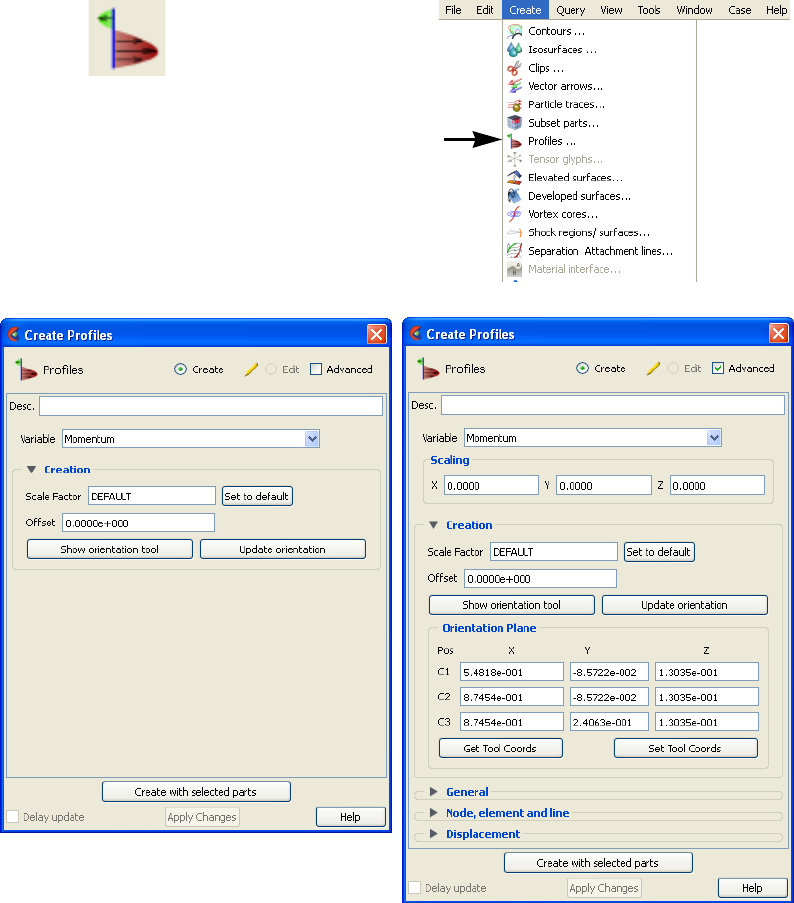
Task: Click the Clips scissors icon
Action: (514, 68)
